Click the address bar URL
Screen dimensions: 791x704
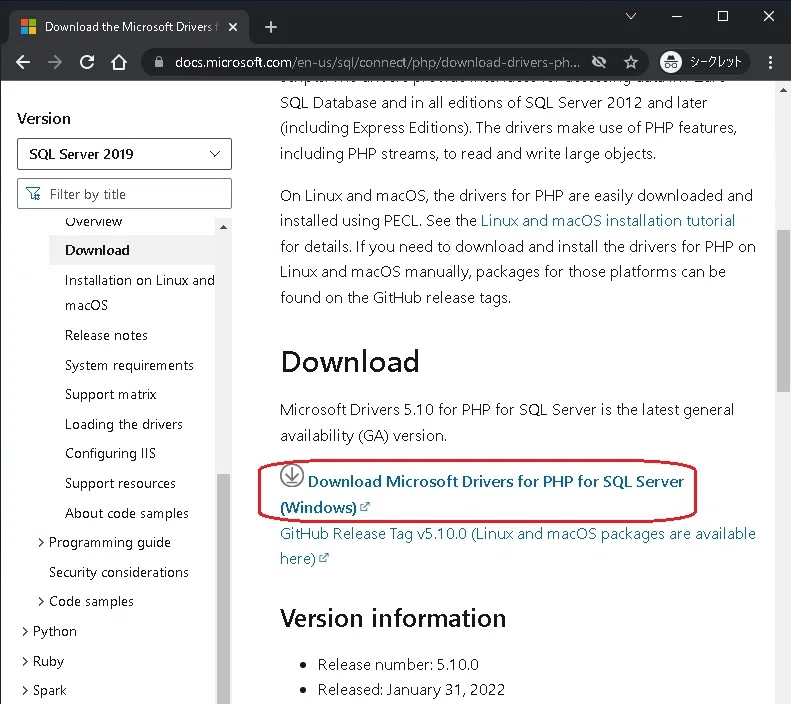pos(377,62)
